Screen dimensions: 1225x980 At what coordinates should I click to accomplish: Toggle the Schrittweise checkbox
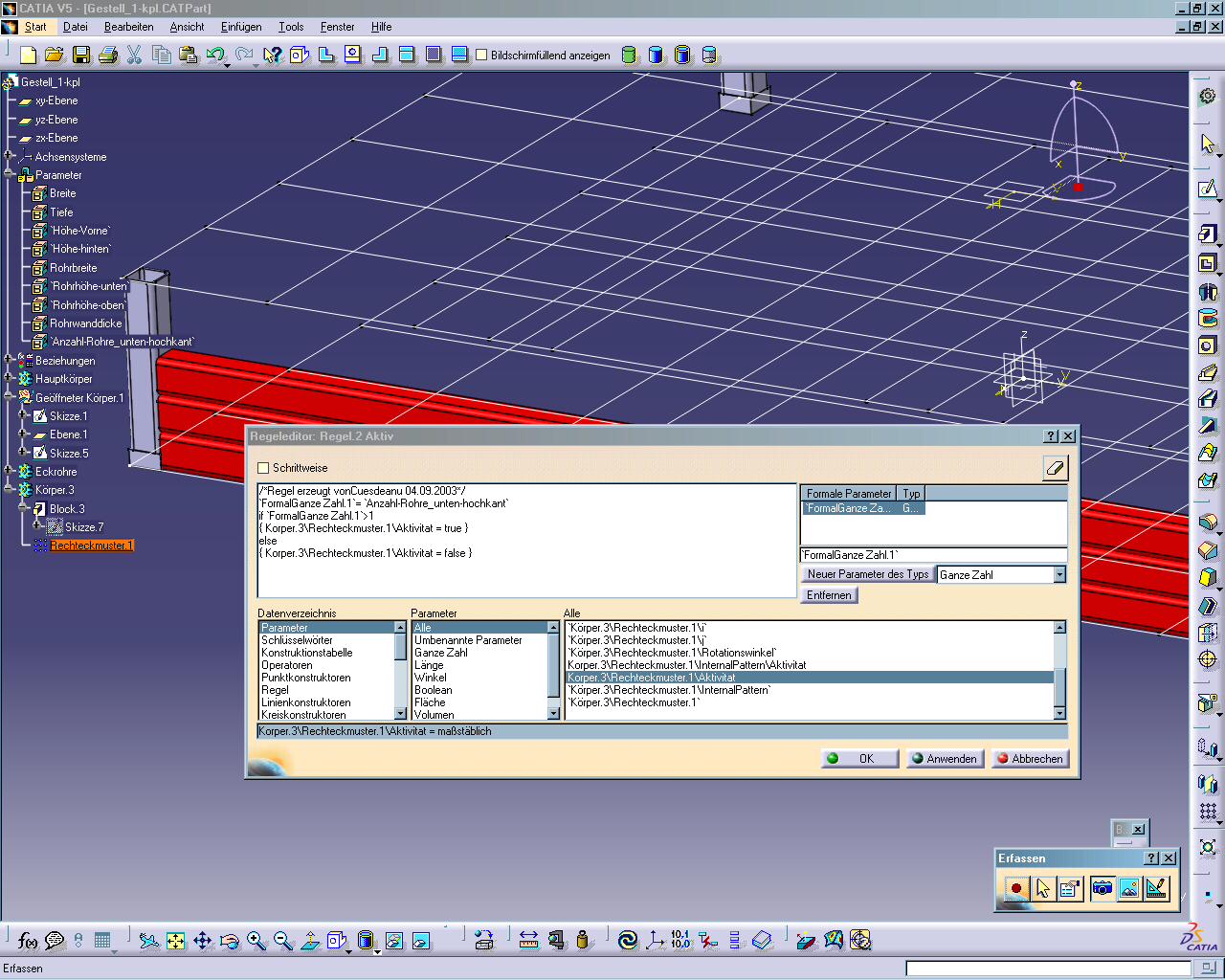point(263,468)
